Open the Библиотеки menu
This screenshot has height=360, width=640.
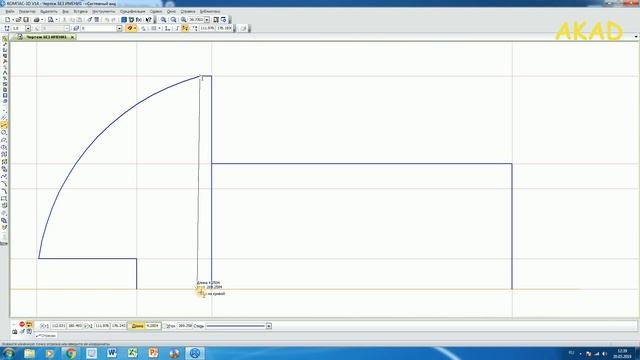[x=210, y=11]
